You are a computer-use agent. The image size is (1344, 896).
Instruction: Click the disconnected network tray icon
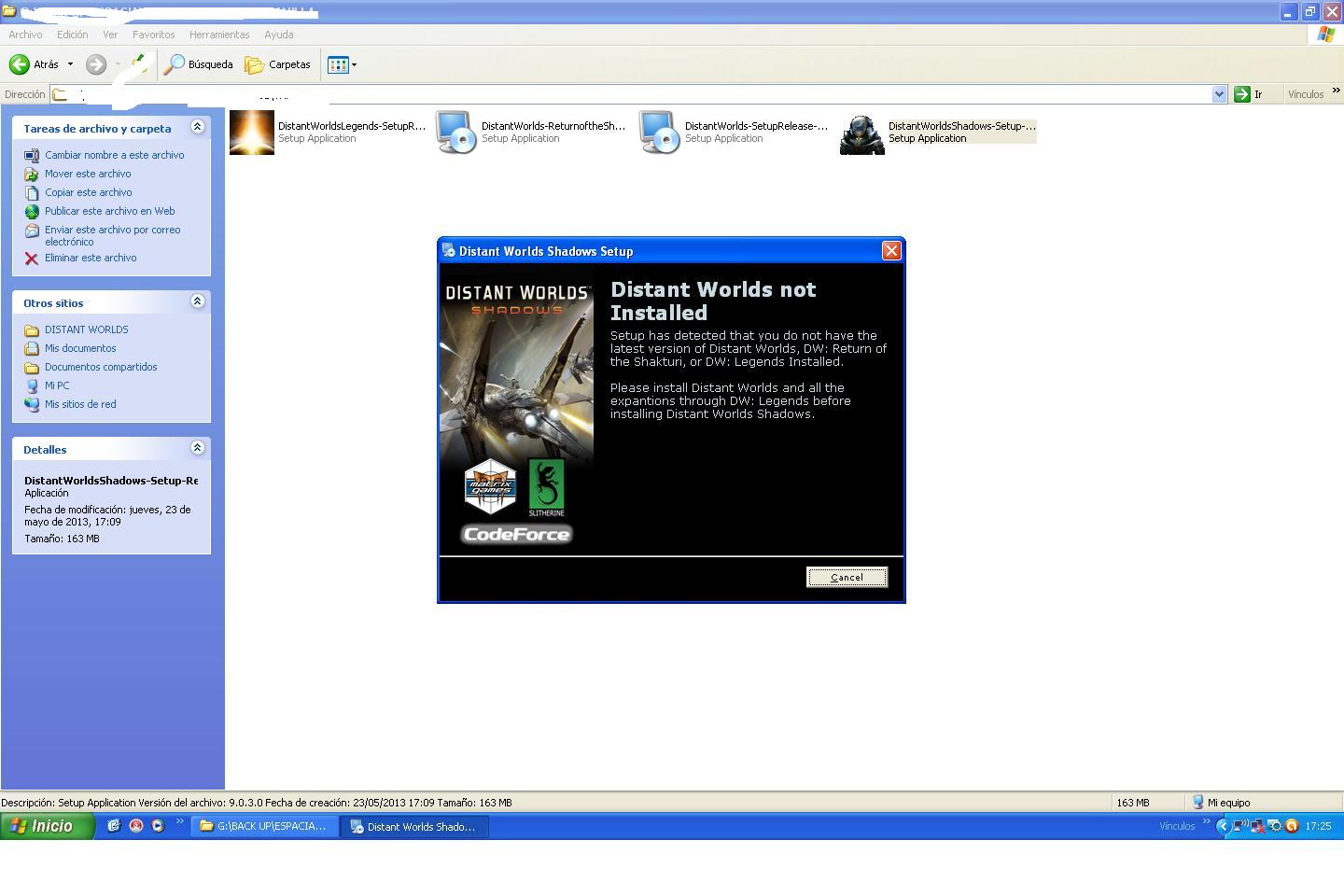click(1258, 826)
